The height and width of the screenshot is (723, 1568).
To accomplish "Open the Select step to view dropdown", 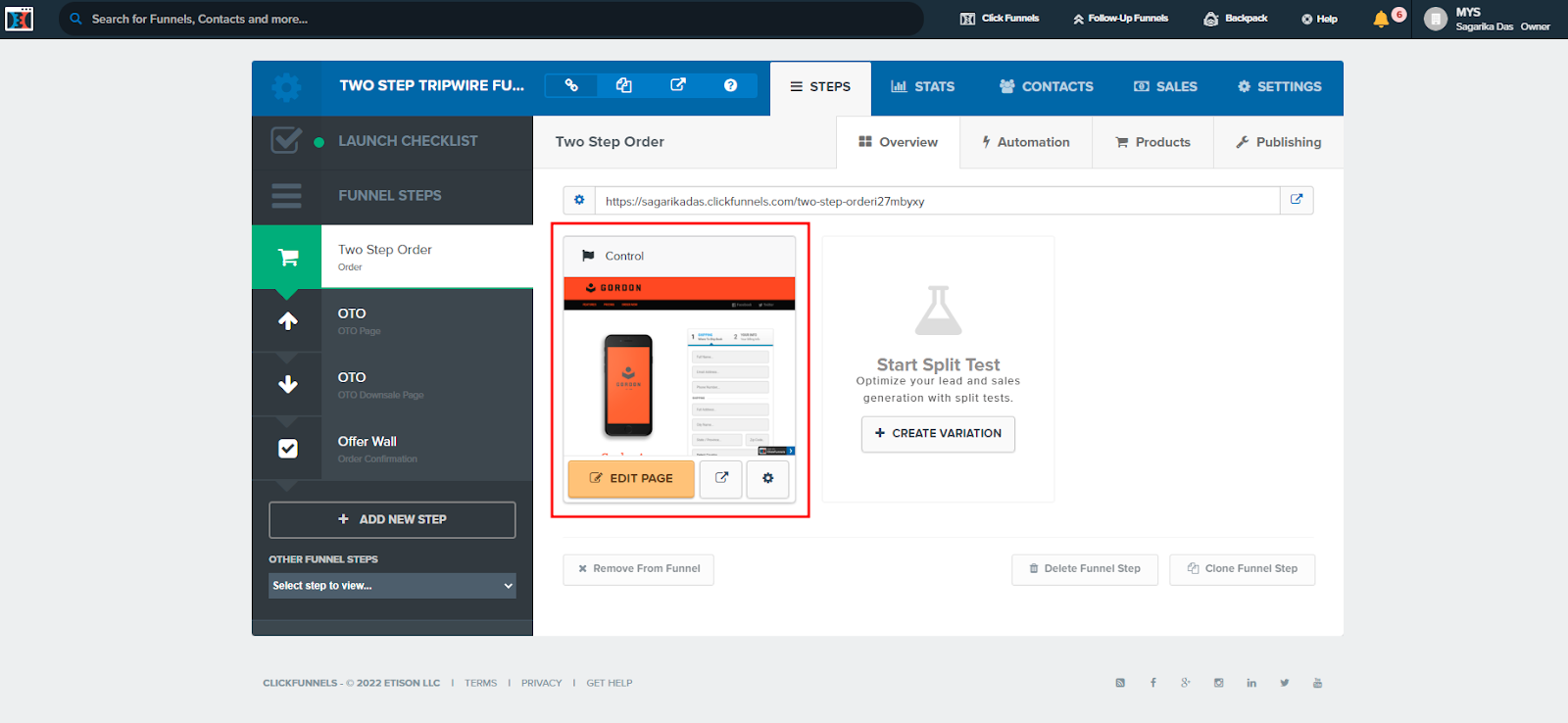I will (x=392, y=586).
